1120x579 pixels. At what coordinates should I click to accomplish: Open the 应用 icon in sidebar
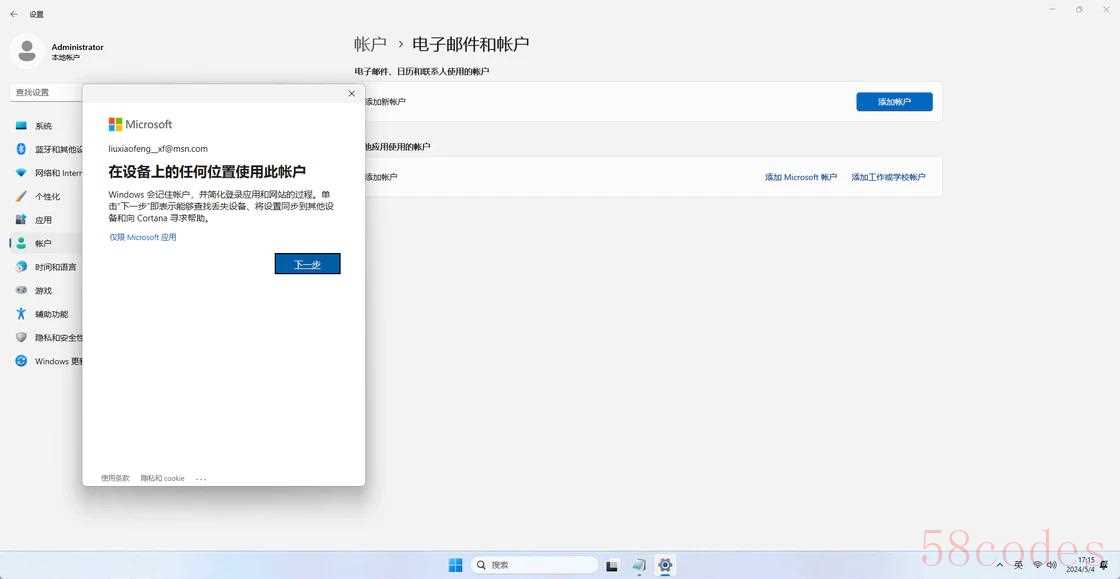(21, 220)
